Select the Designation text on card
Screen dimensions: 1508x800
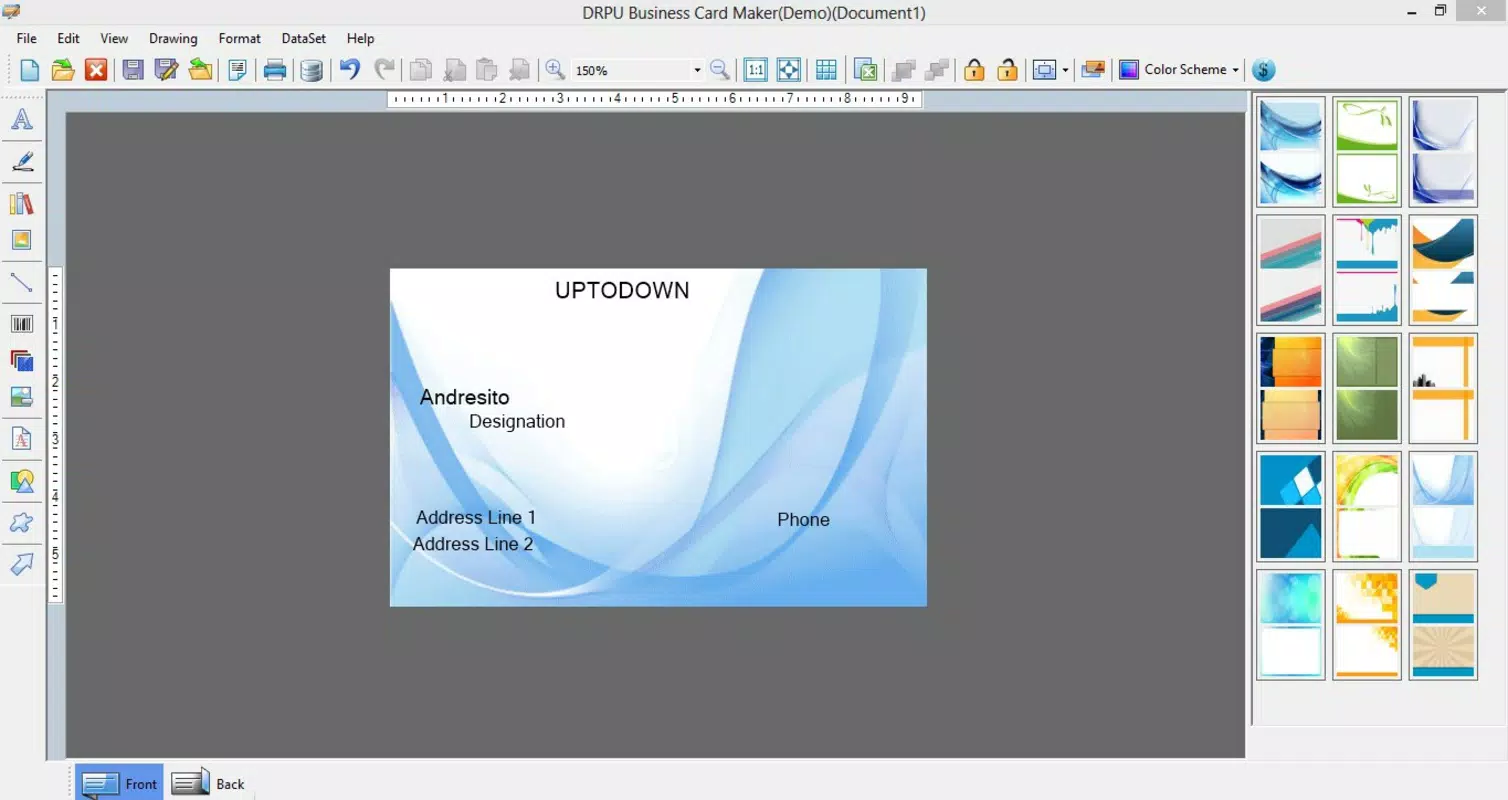pos(517,422)
